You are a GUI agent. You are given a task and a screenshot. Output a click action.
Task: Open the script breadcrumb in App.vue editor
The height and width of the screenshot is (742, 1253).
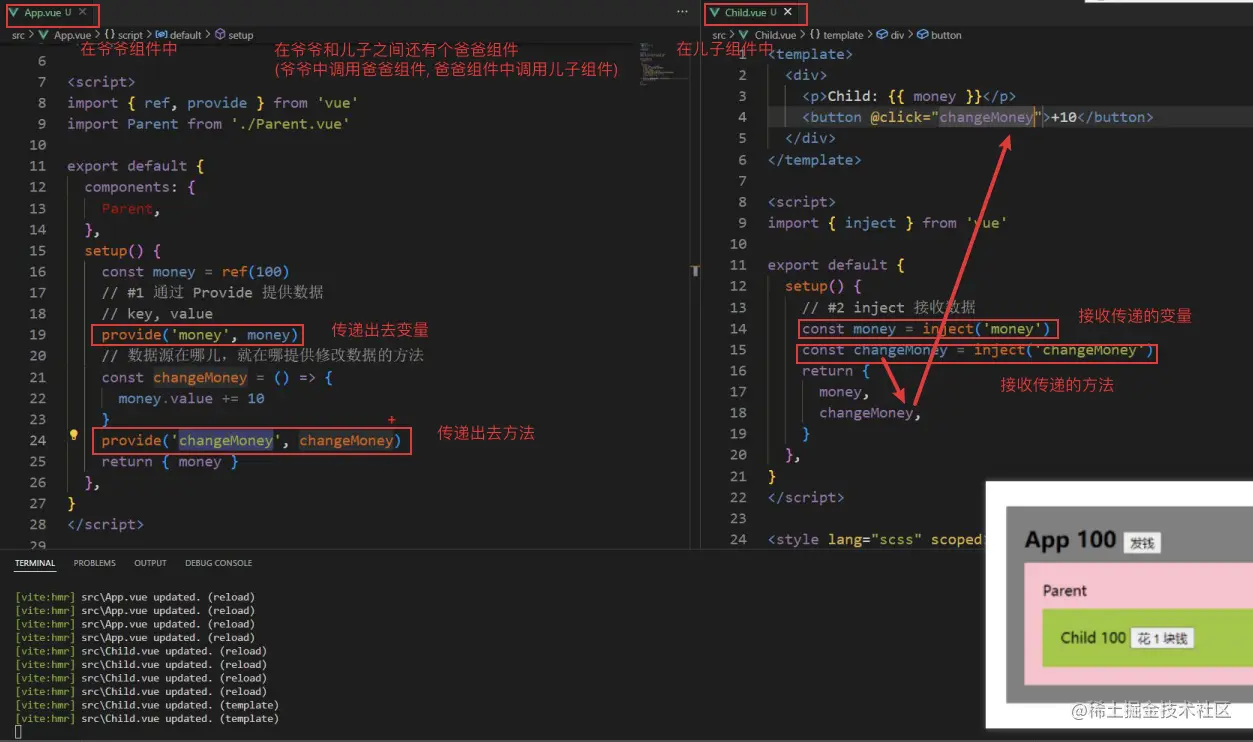point(123,35)
